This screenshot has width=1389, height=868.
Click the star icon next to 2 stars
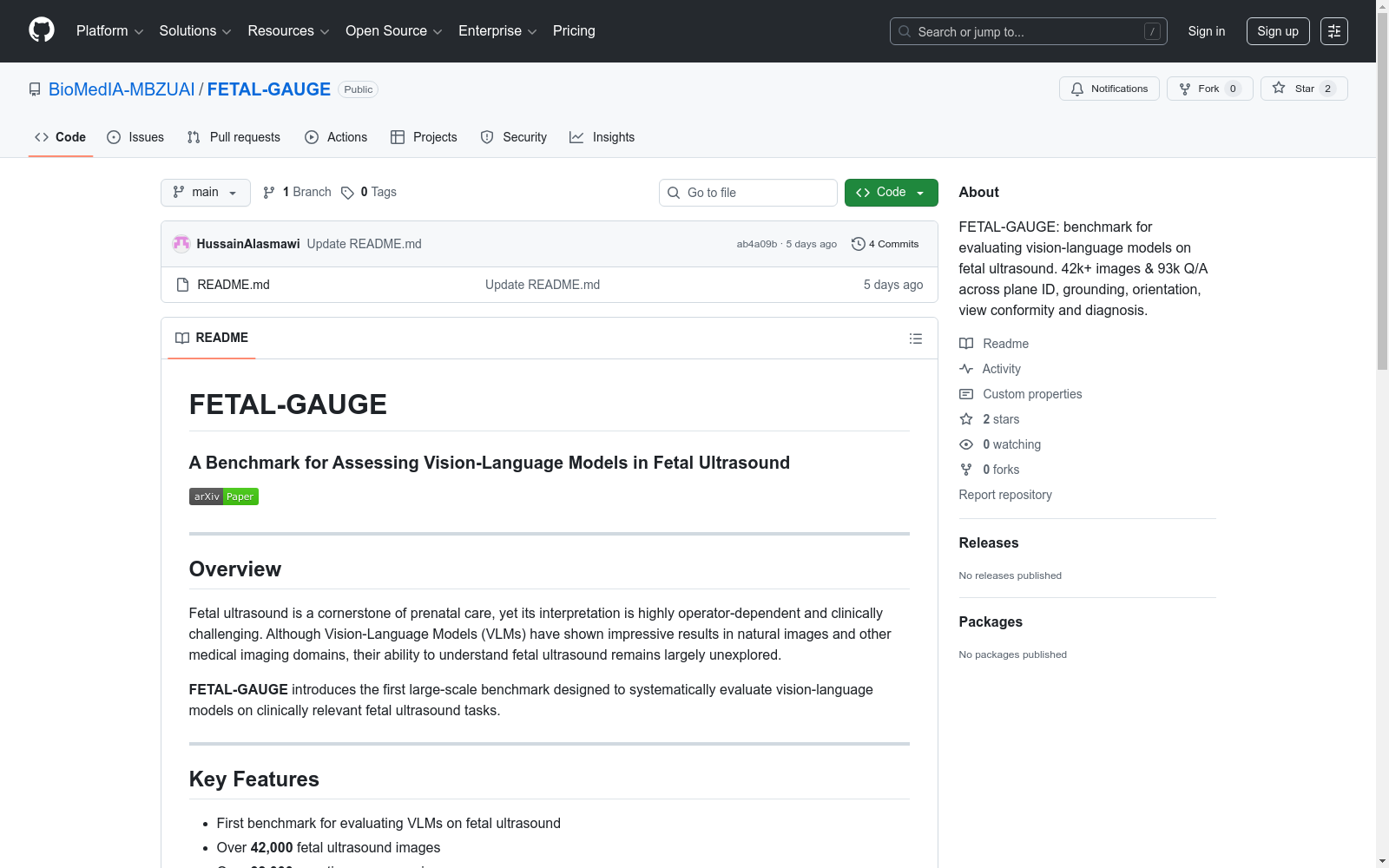(966, 419)
